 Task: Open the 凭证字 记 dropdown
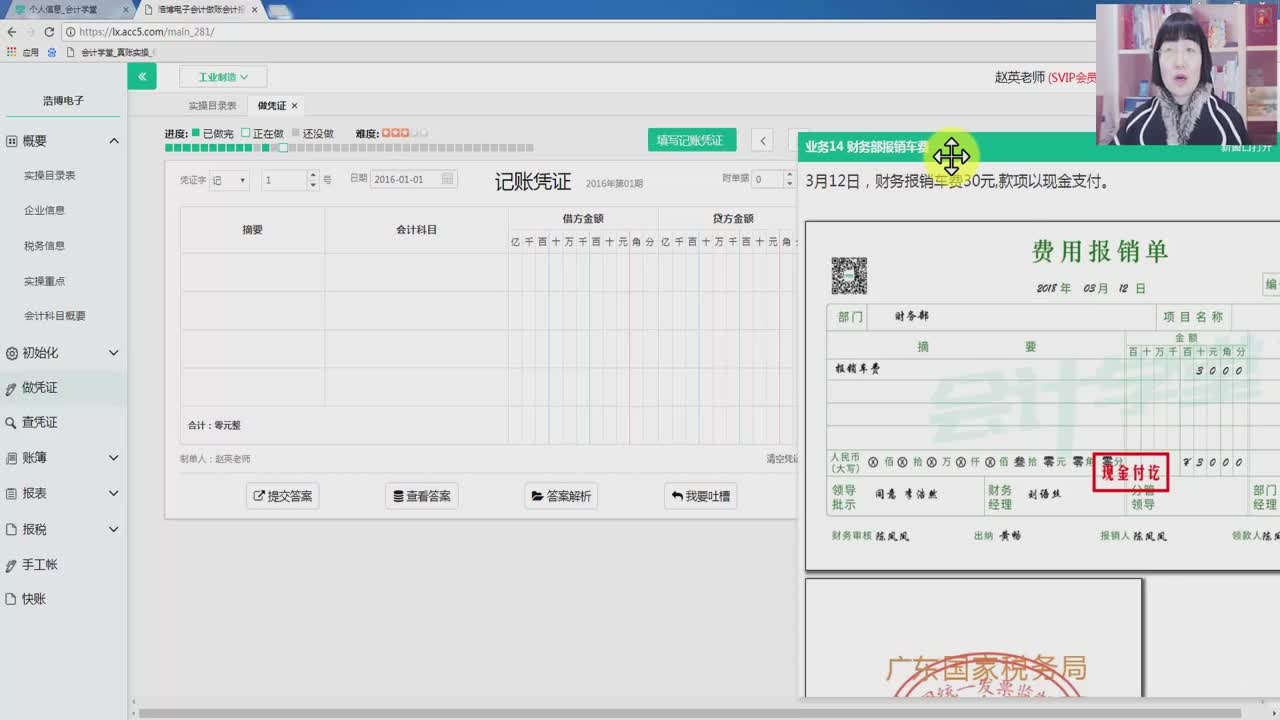(229, 180)
